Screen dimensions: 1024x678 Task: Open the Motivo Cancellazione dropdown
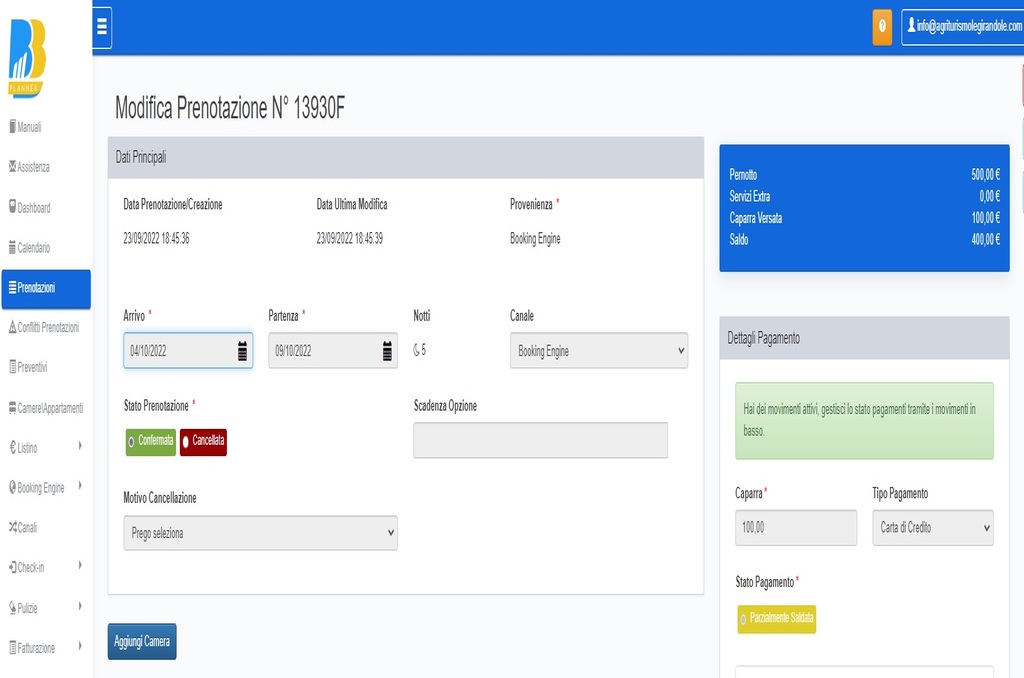click(x=260, y=533)
